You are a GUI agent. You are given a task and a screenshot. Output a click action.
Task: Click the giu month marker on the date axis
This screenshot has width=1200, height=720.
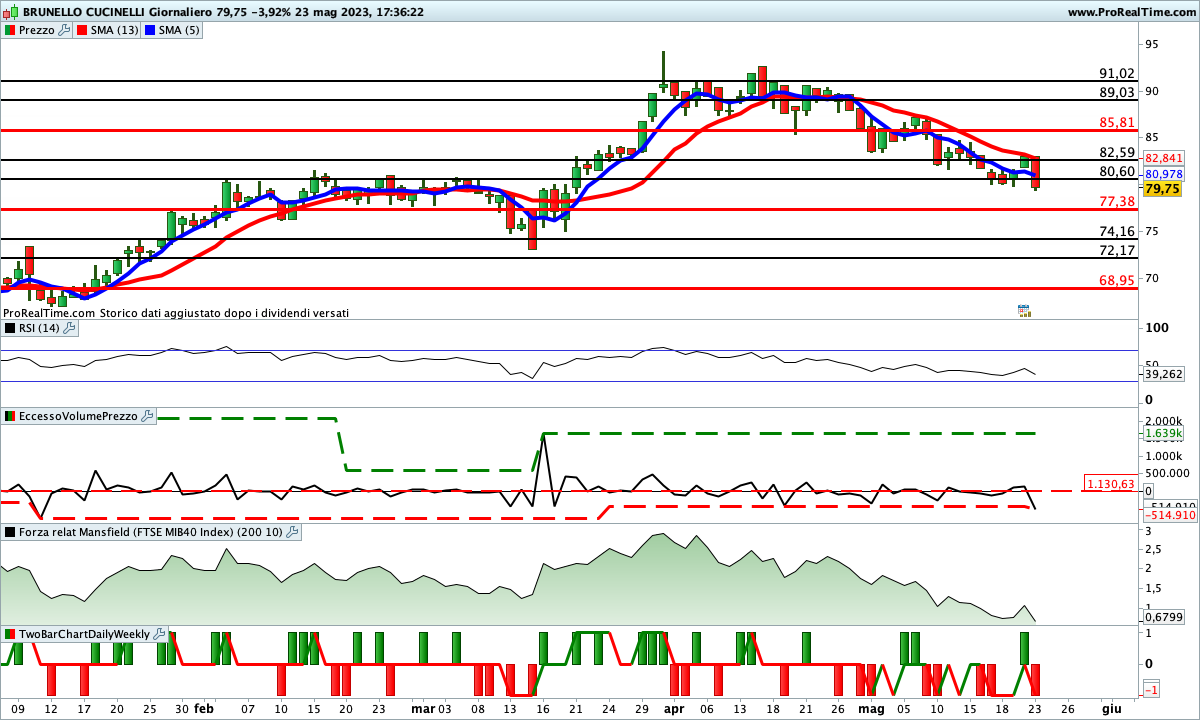[1111, 708]
